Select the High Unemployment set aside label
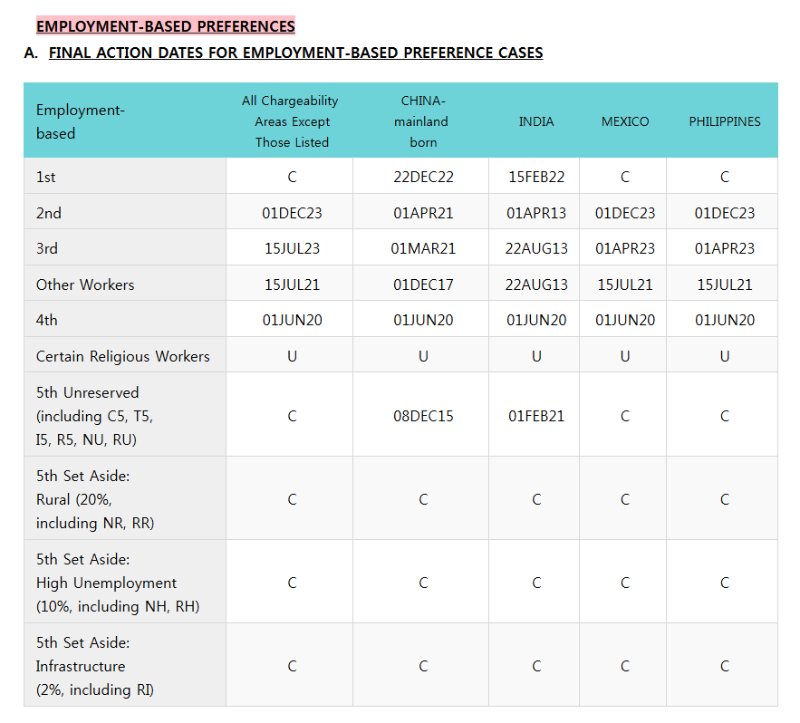The width and height of the screenshot is (800, 723). tap(118, 583)
